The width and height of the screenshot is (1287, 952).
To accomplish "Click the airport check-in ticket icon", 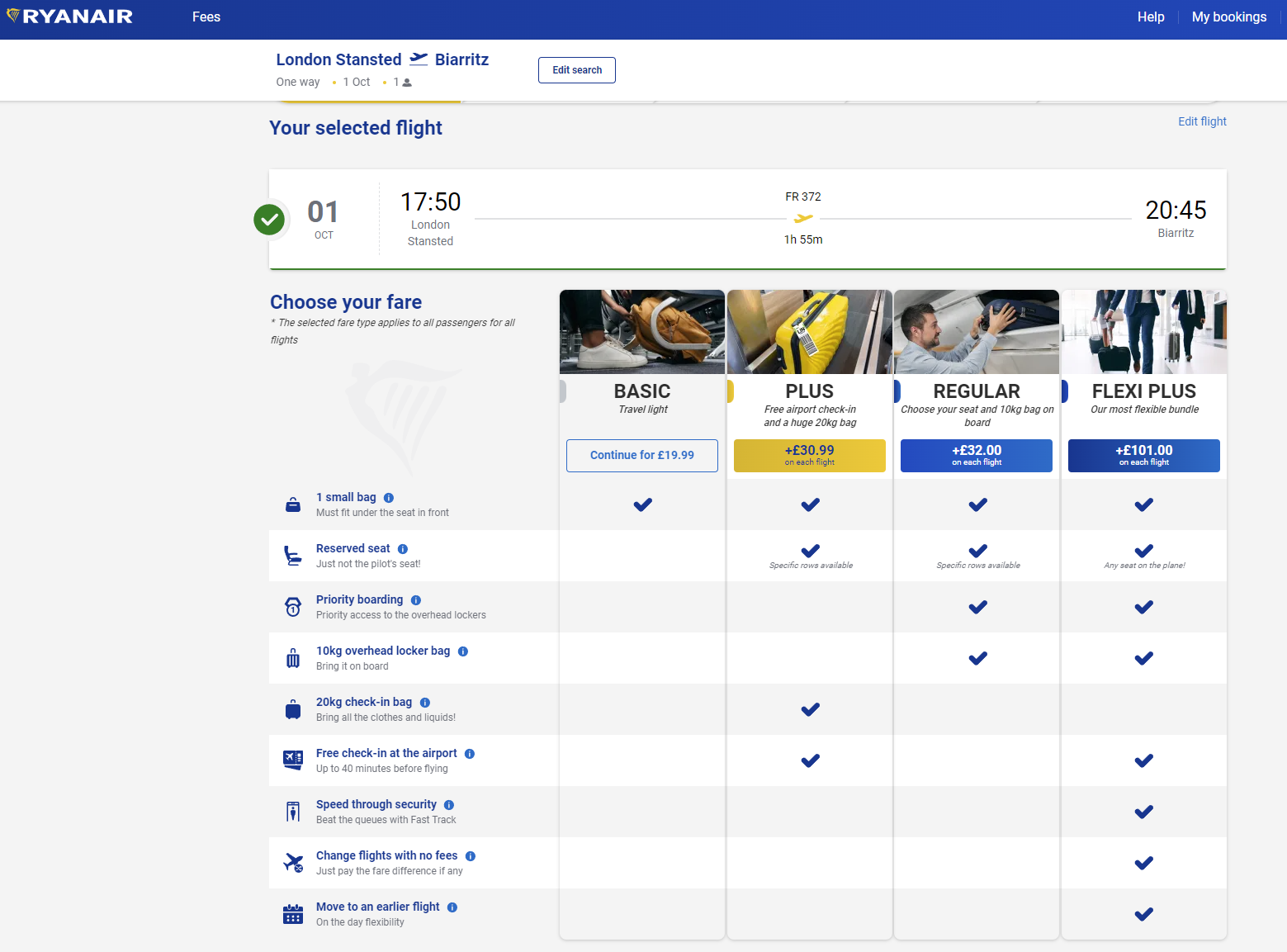I will coord(293,760).
